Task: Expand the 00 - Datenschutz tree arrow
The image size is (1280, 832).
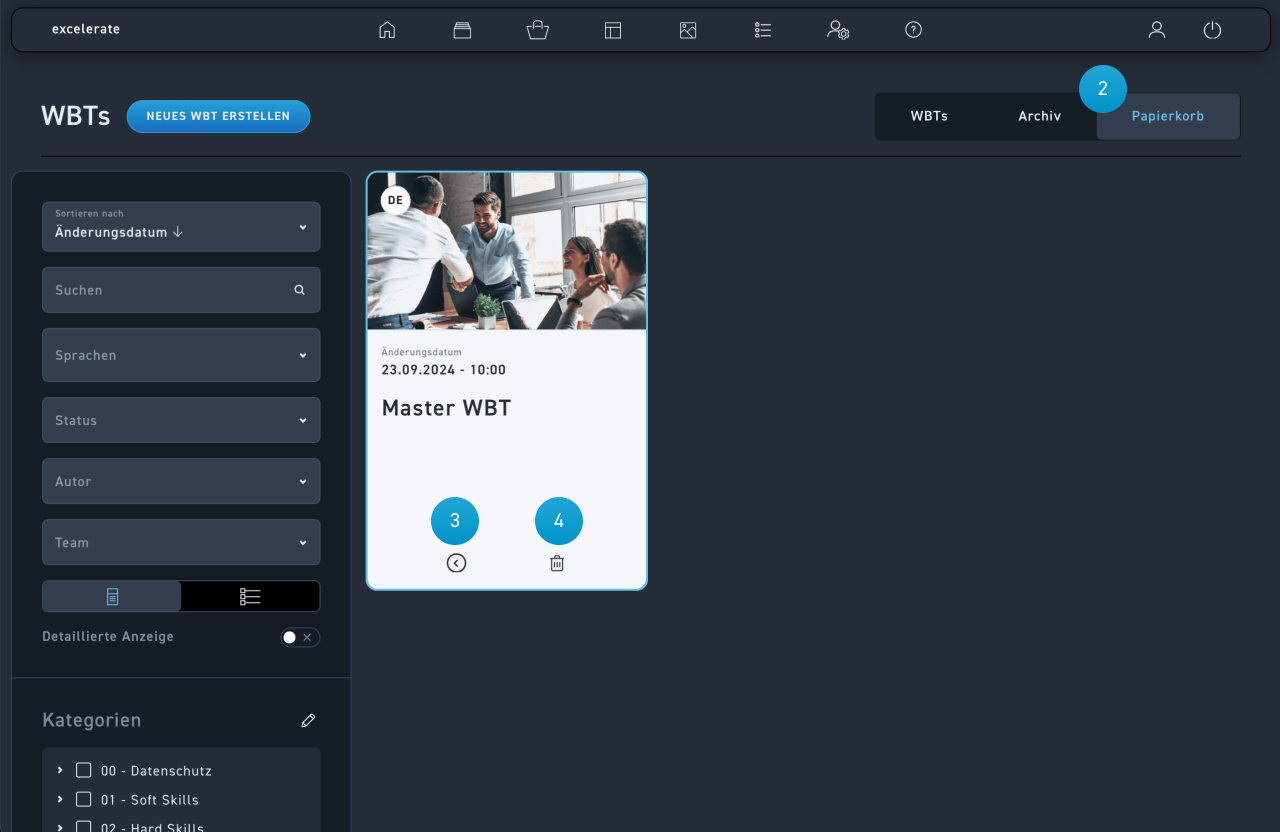Action: [60, 770]
